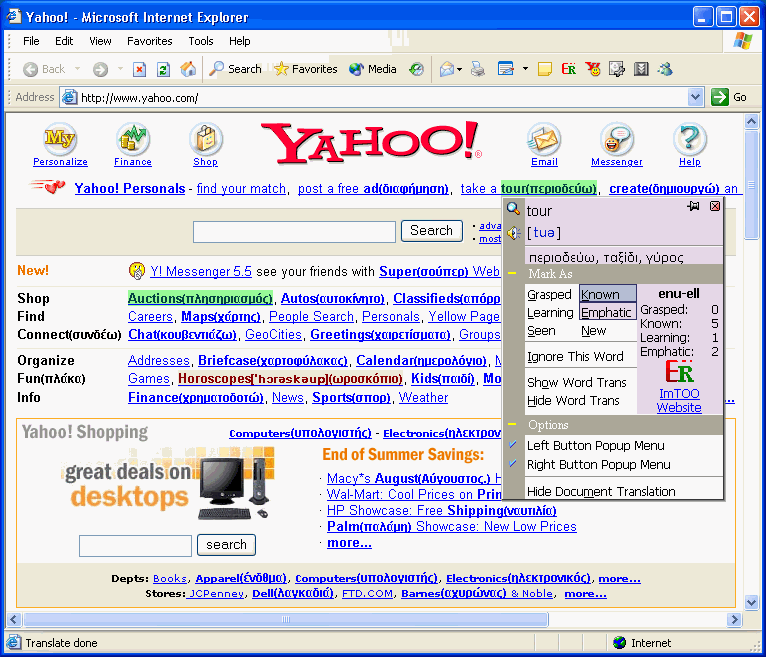Click the History toolbar icon
This screenshot has height=657, width=766.
(x=416, y=69)
